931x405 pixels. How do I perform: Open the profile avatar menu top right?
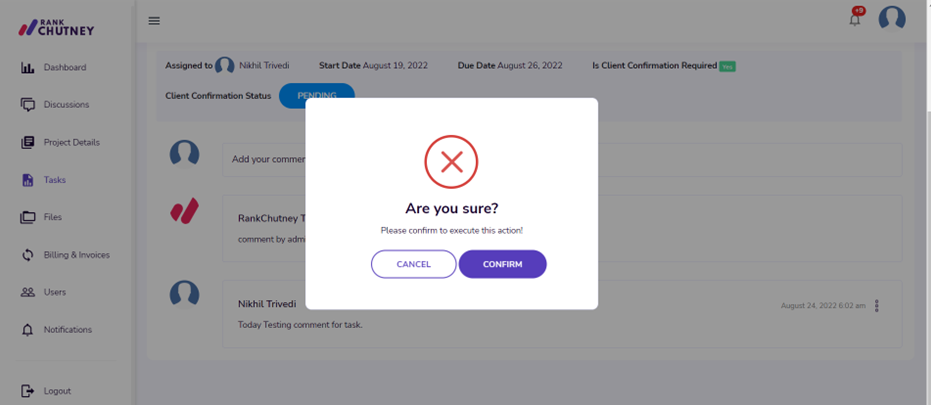click(x=892, y=18)
